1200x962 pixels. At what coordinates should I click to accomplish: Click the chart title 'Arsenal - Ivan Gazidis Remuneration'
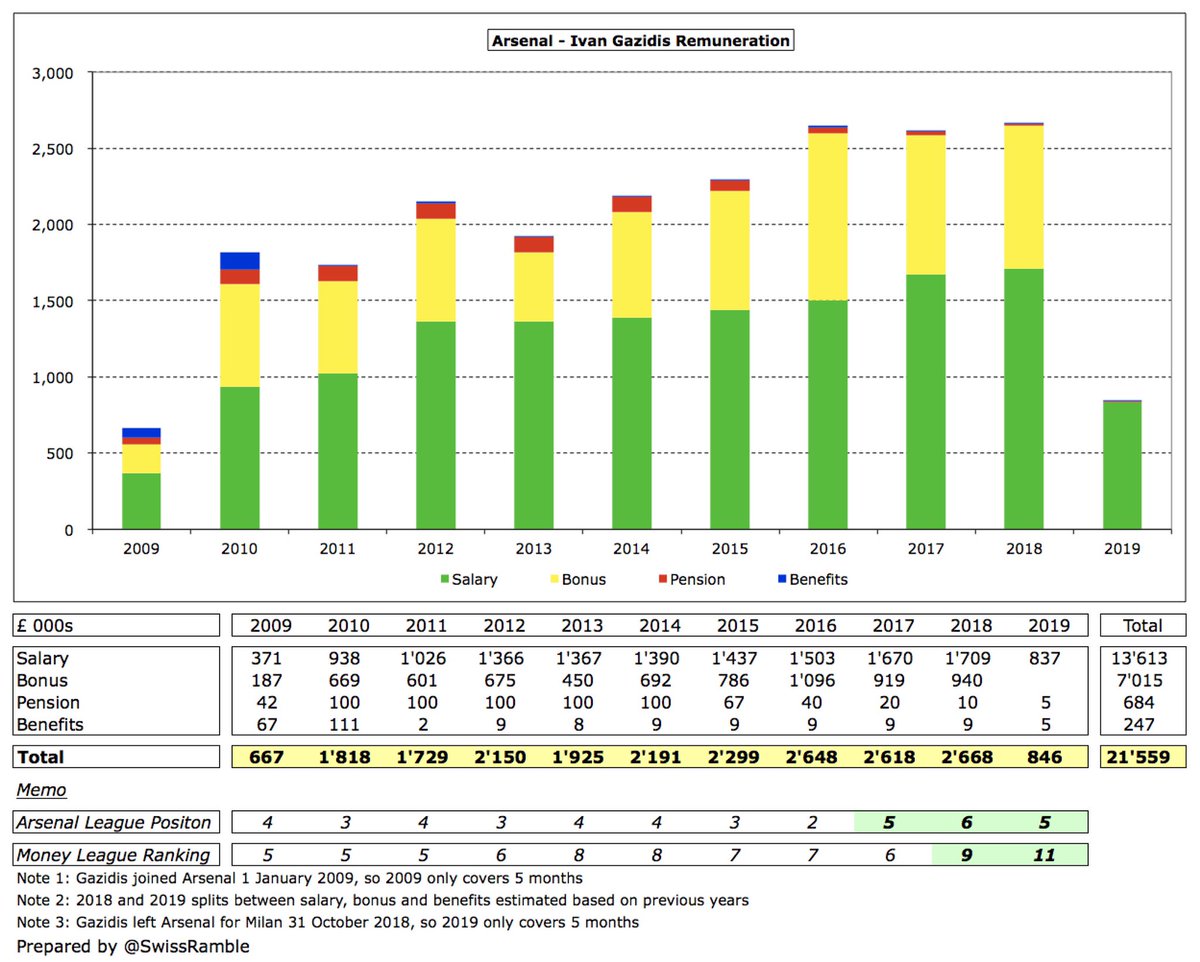(x=640, y=41)
